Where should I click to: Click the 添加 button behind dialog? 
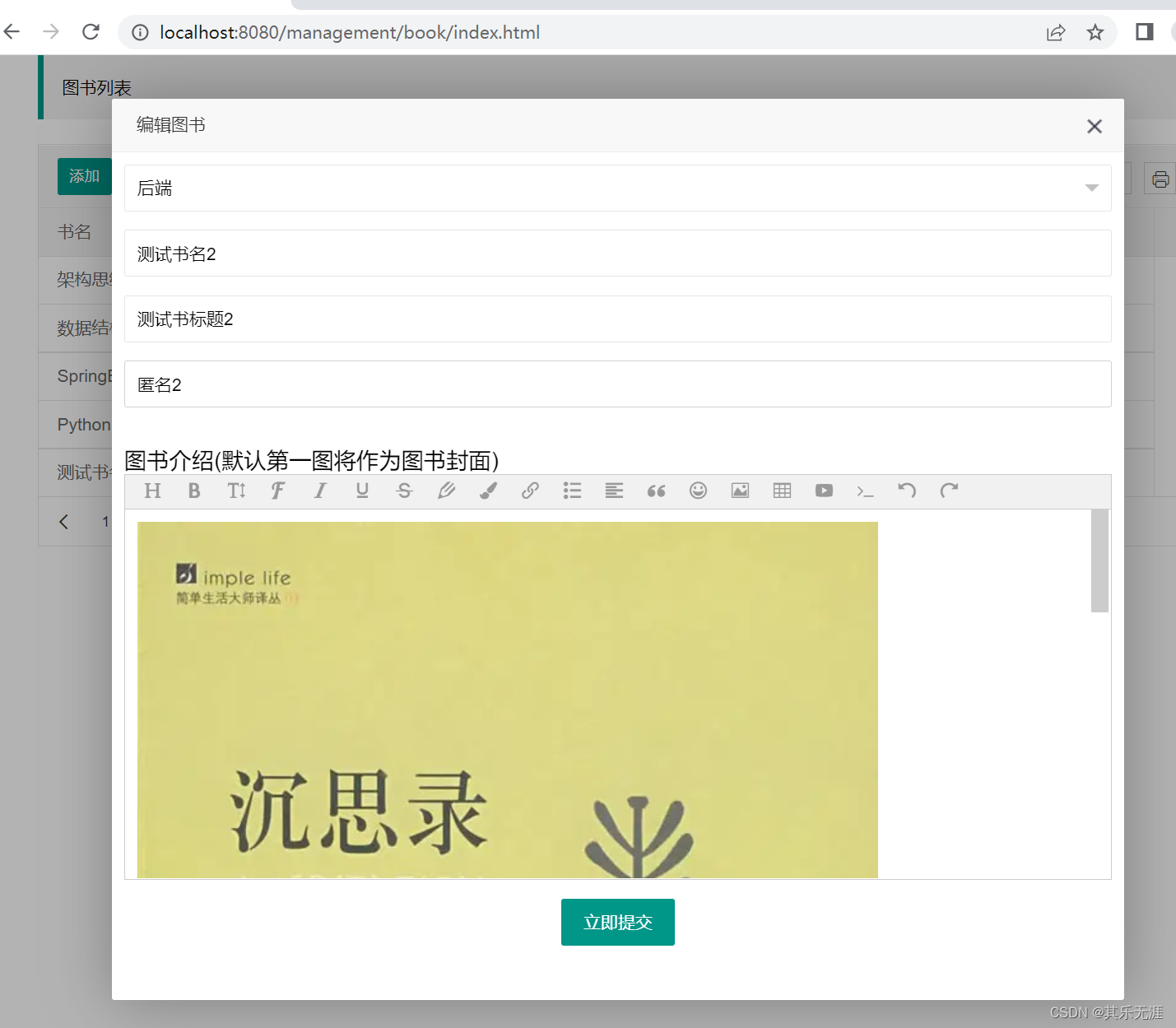click(84, 176)
